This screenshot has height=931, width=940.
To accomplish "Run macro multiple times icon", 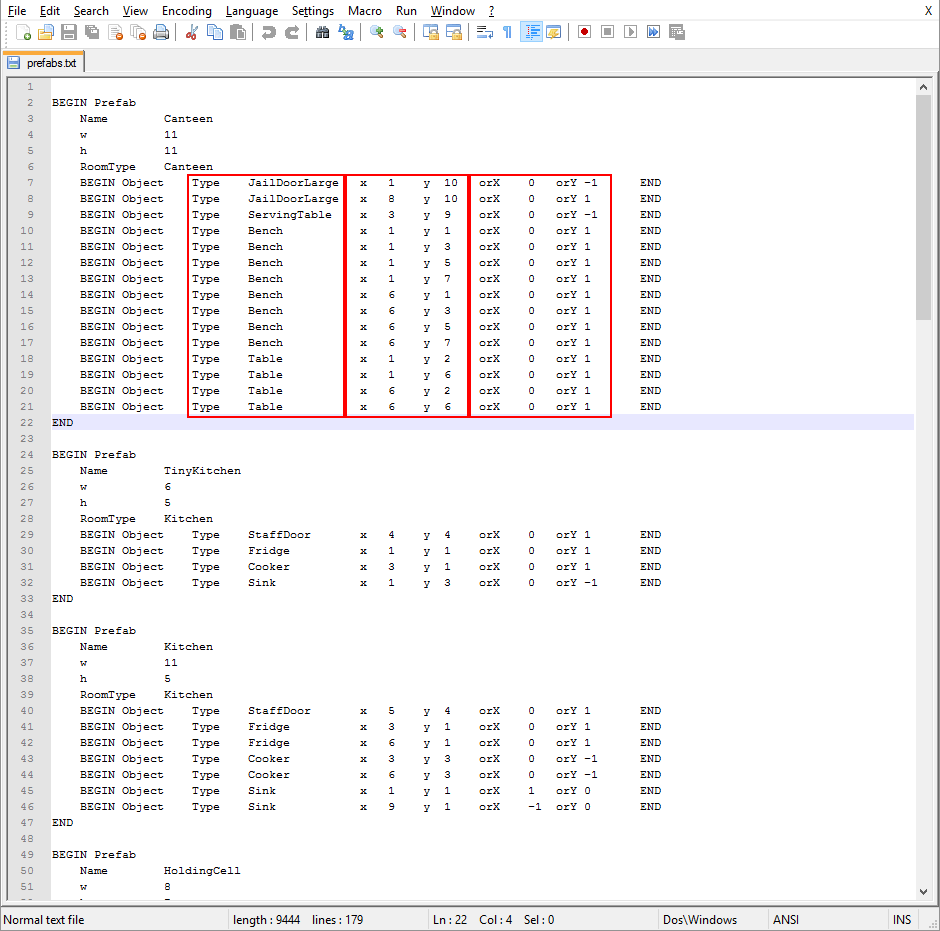I will 653,32.
